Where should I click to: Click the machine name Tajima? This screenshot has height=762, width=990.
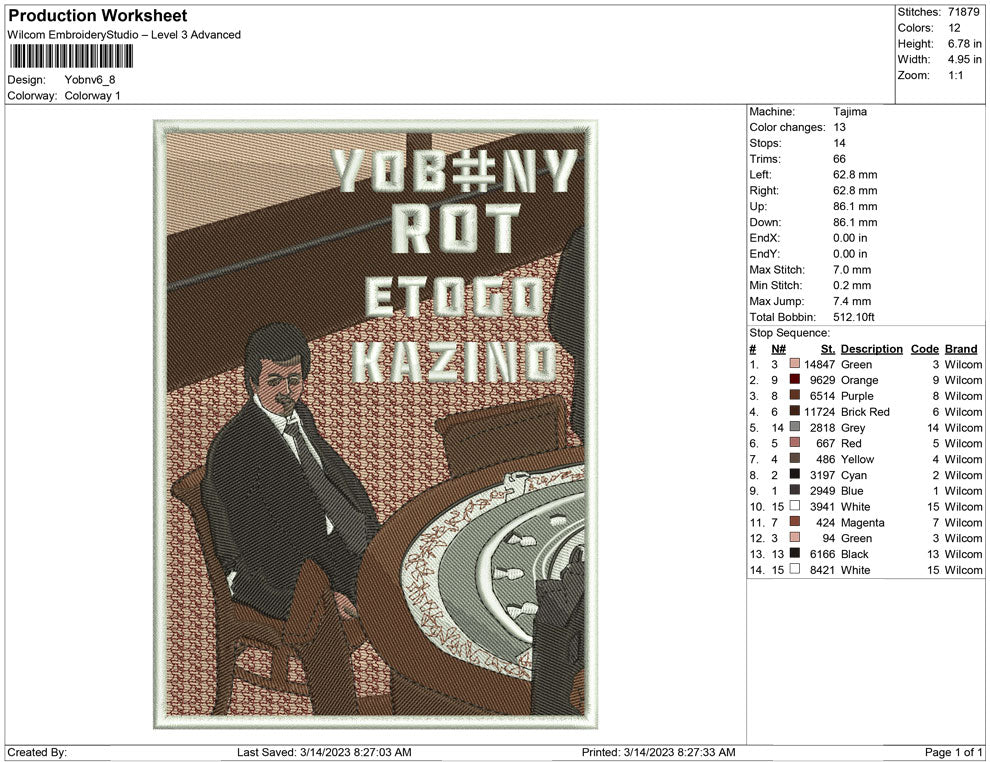click(x=849, y=111)
